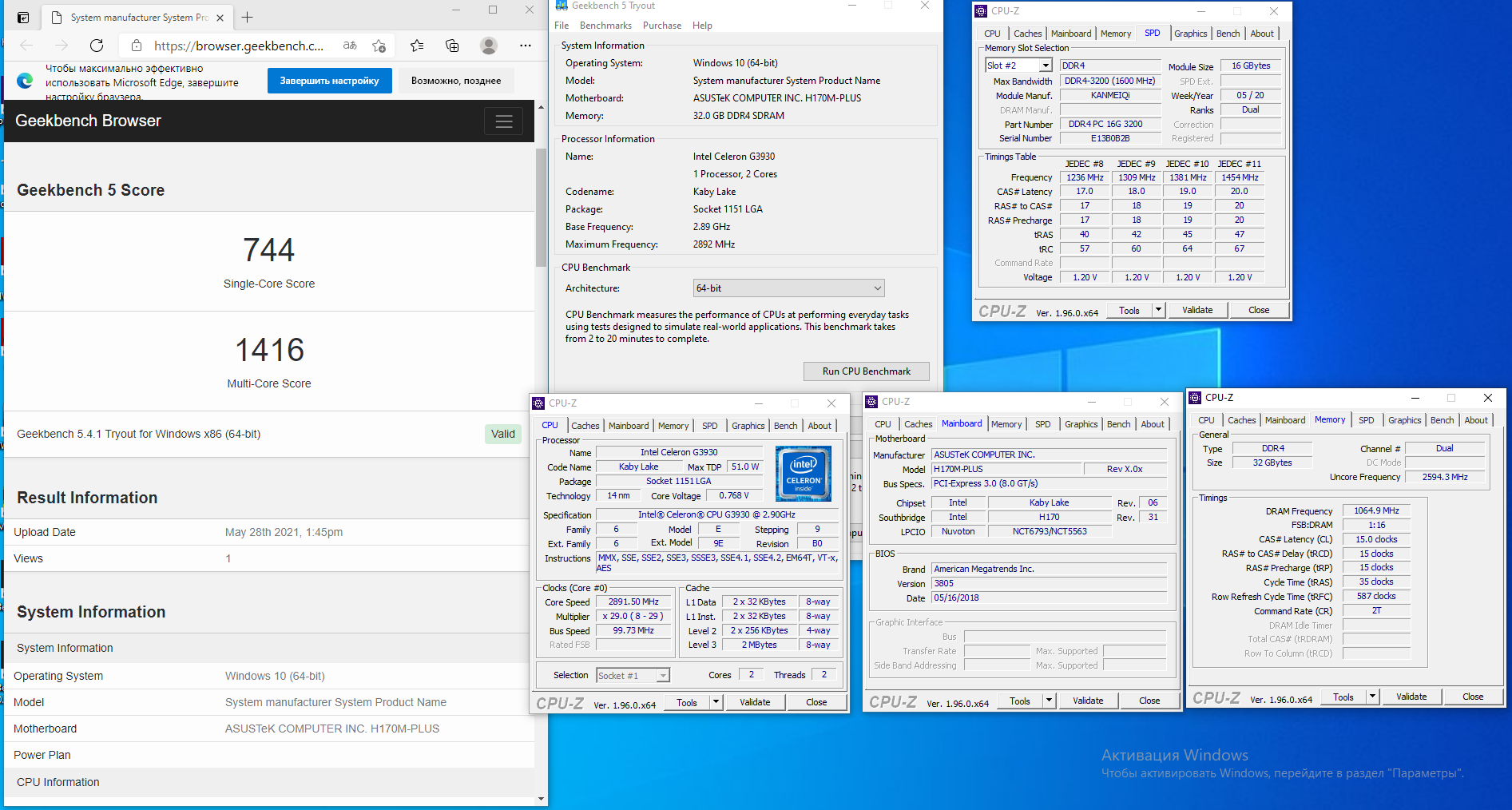Click the browser page vertical scrollbar thumb
The height and width of the screenshot is (810, 1512).
[x=541, y=208]
